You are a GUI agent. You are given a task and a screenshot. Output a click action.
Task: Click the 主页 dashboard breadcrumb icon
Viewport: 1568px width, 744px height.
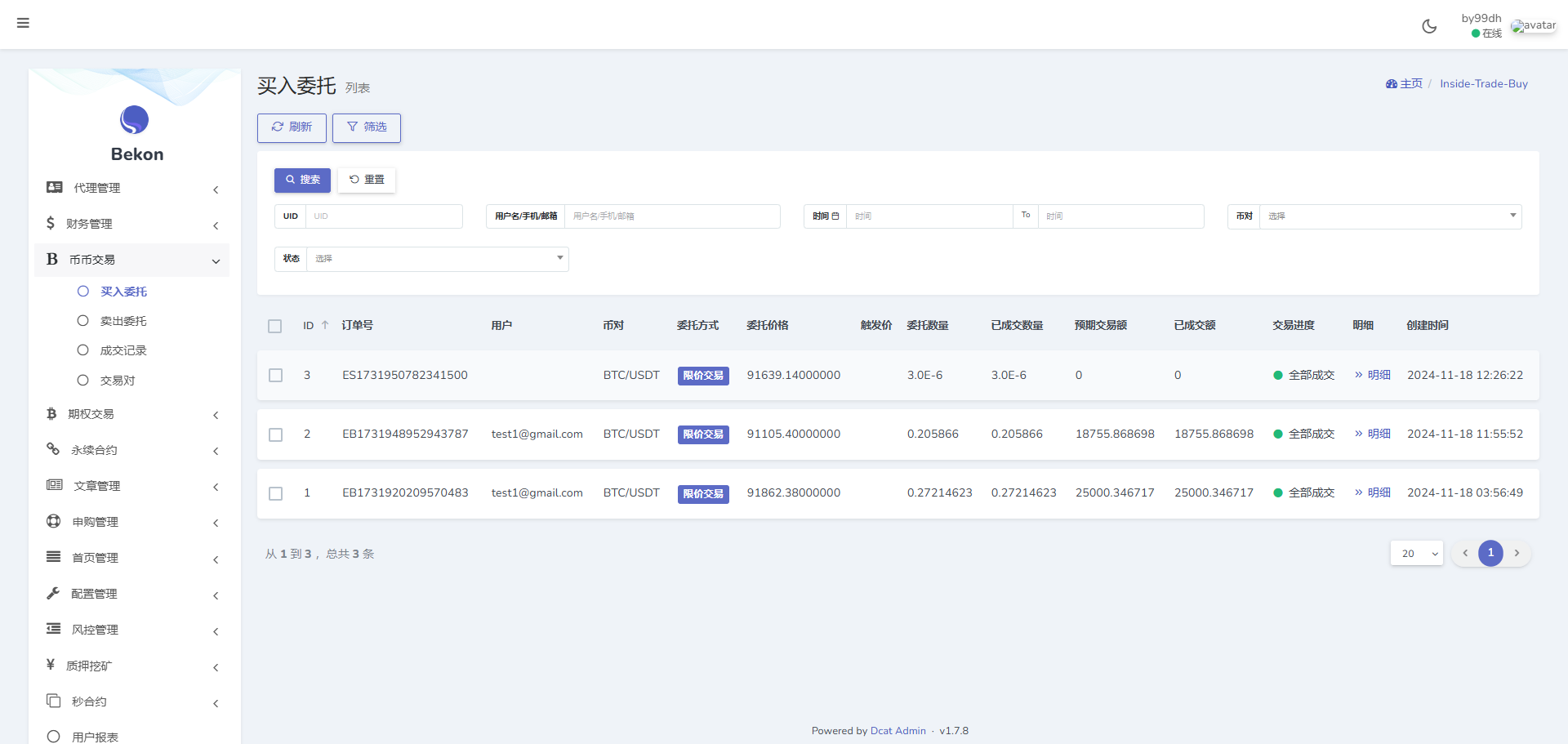click(x=1392, y=84)
